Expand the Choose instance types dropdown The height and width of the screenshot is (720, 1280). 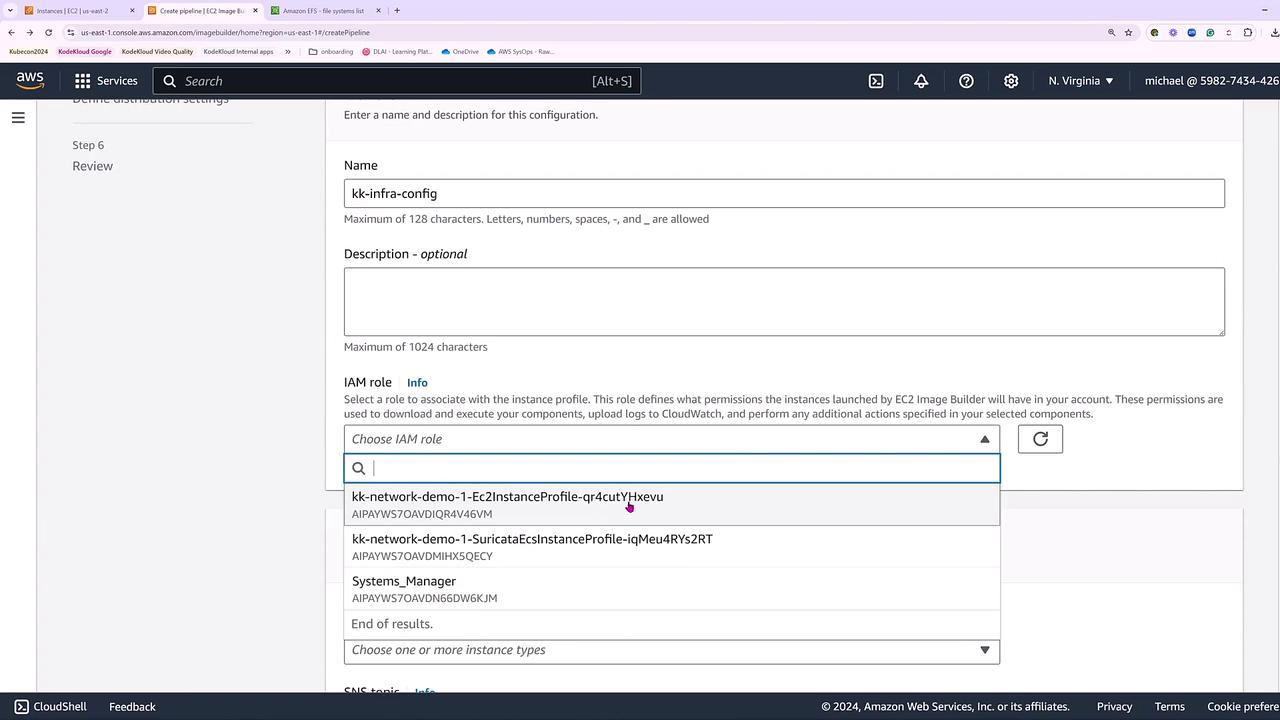click(x=672, y=650)
